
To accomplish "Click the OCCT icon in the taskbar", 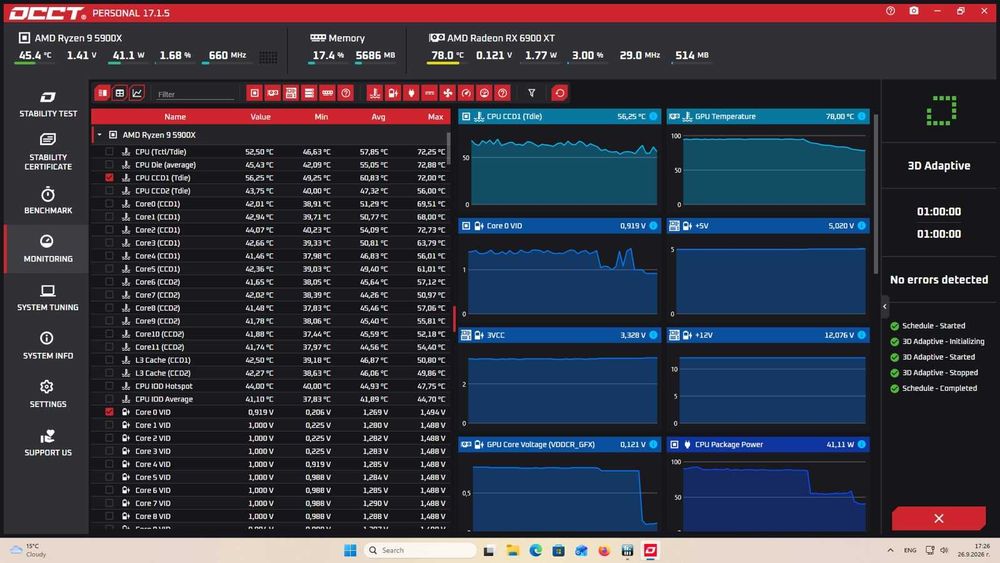I will [650, 550].
